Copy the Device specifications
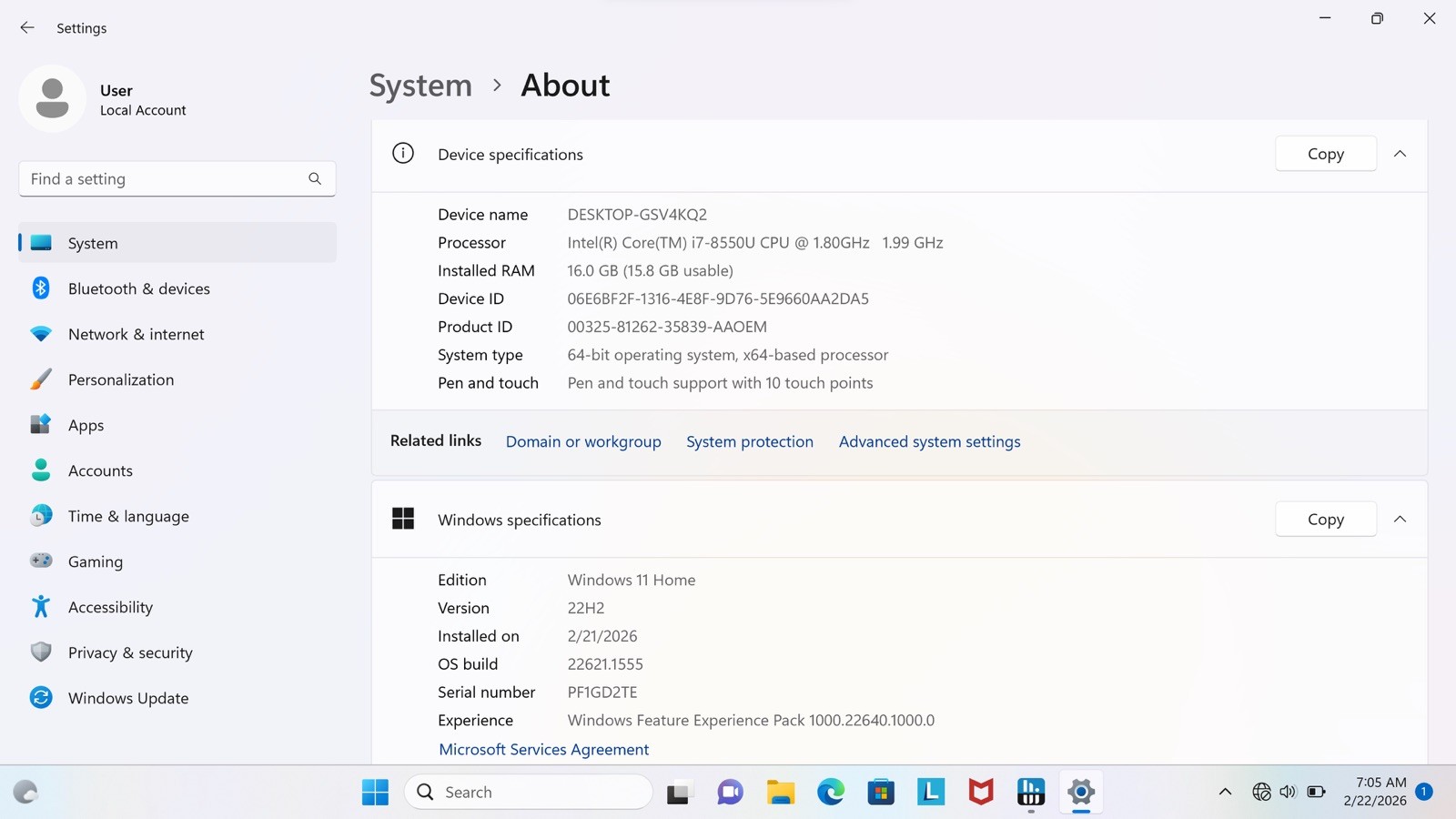 (x=1326, y=154)
